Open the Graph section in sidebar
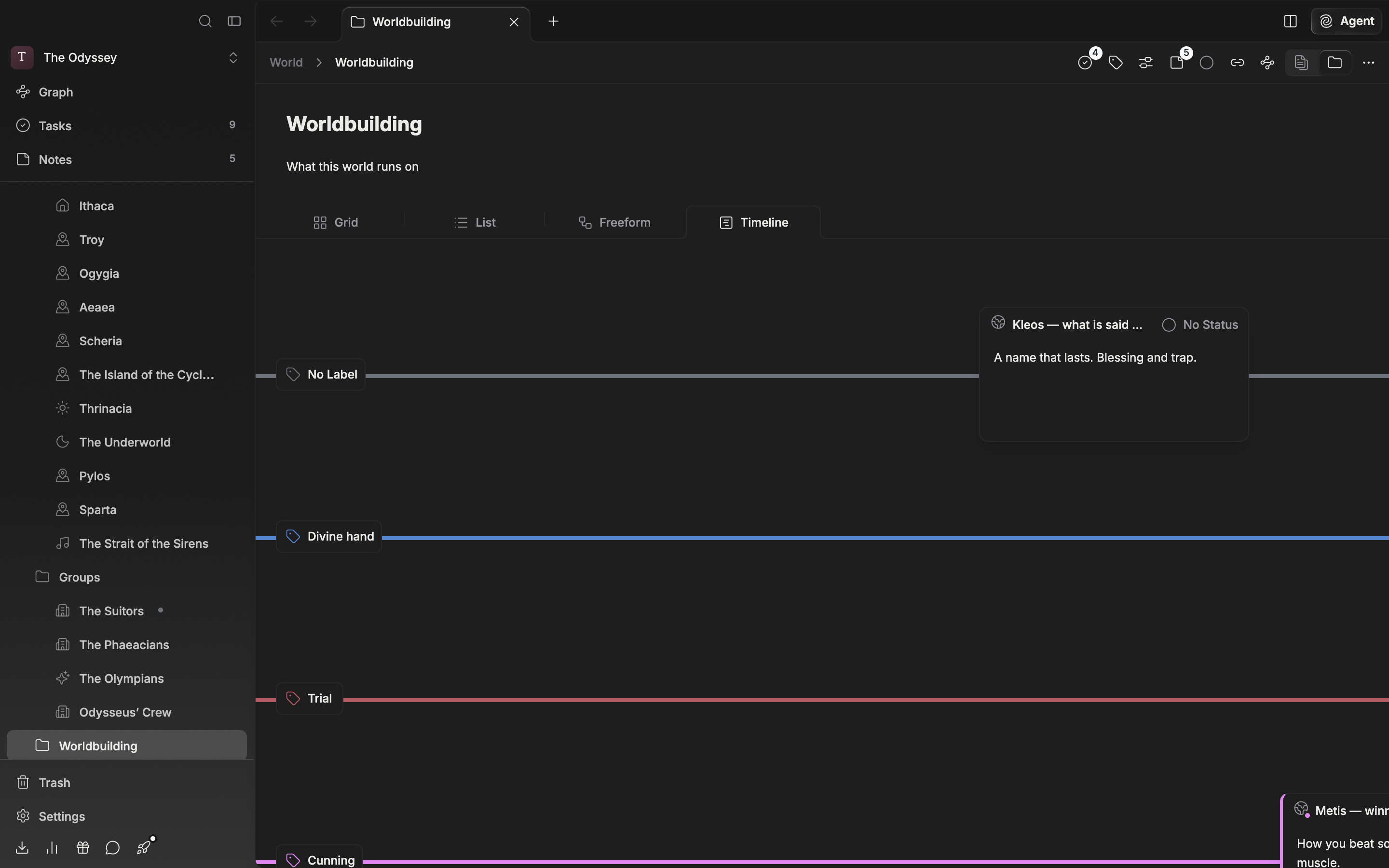Viewport: 1389px width, 868px height. (127, 92)
